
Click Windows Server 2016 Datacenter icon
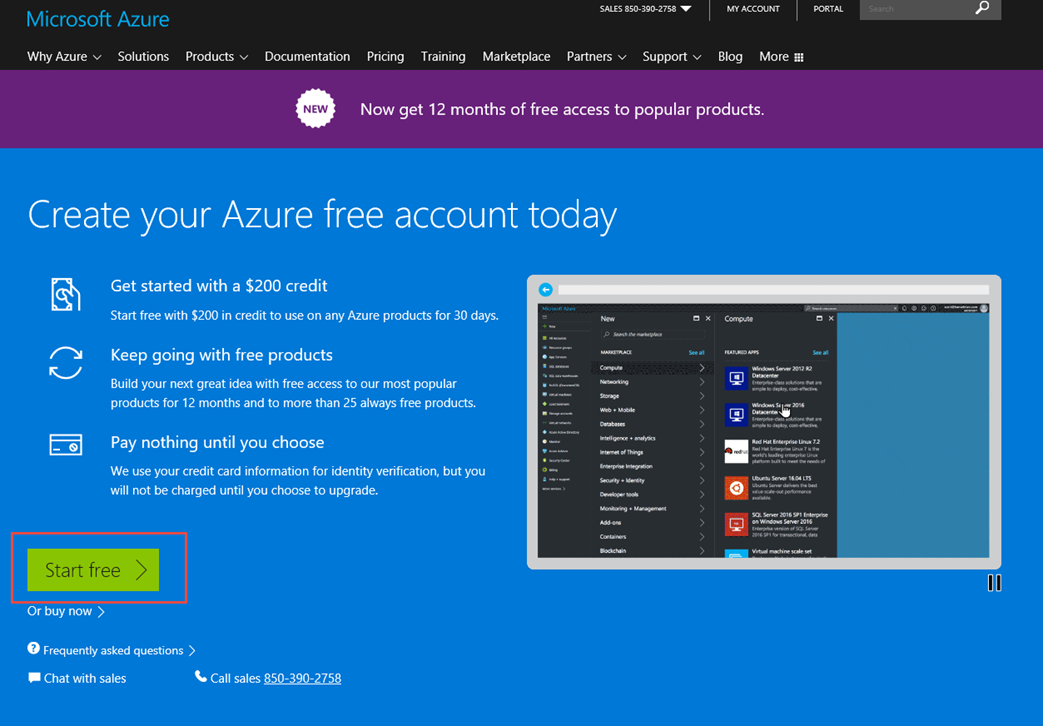point(736,415)
